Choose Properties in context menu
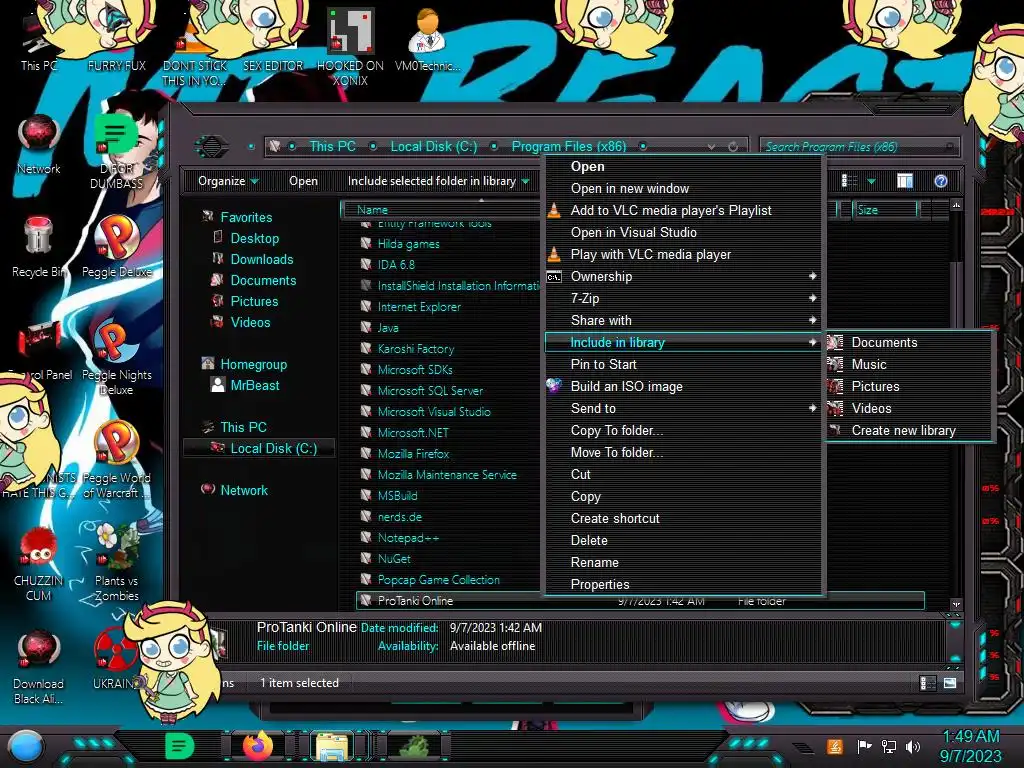Viewport: 1024px width, 768px height. (x=683, y=584)
